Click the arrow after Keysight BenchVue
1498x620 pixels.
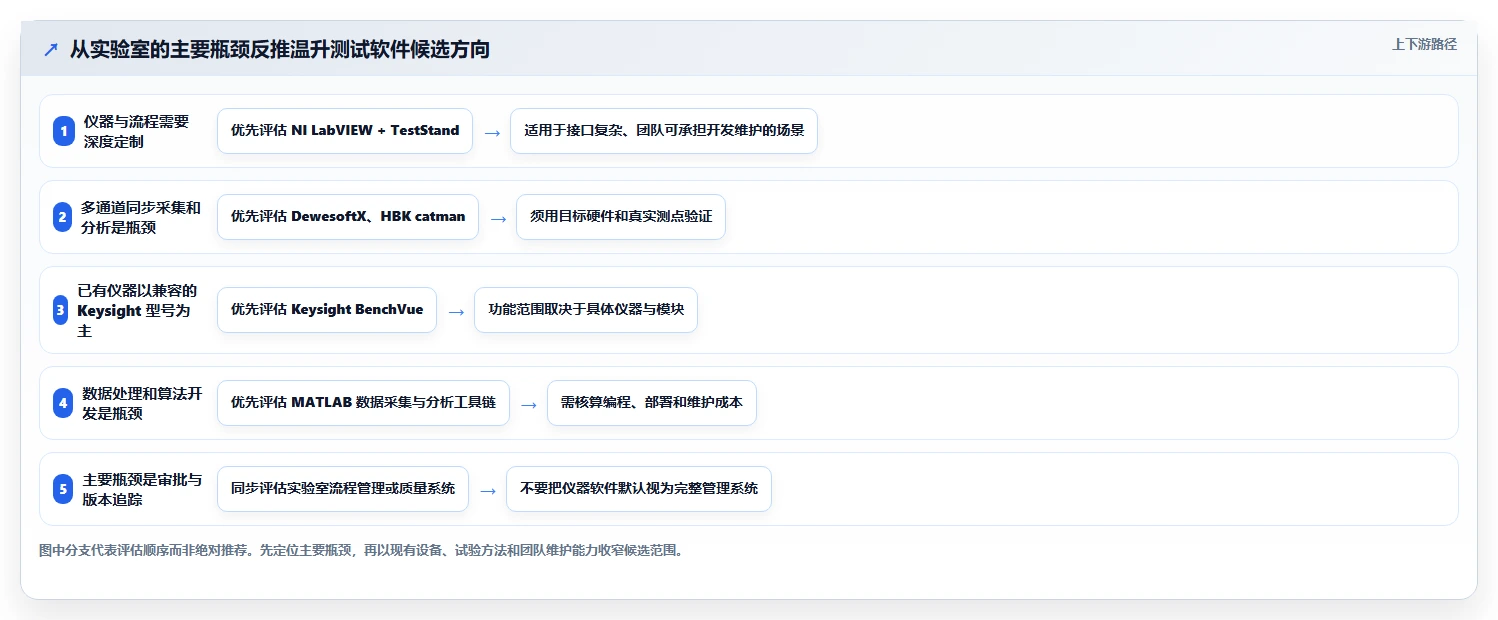coord(456,311)
